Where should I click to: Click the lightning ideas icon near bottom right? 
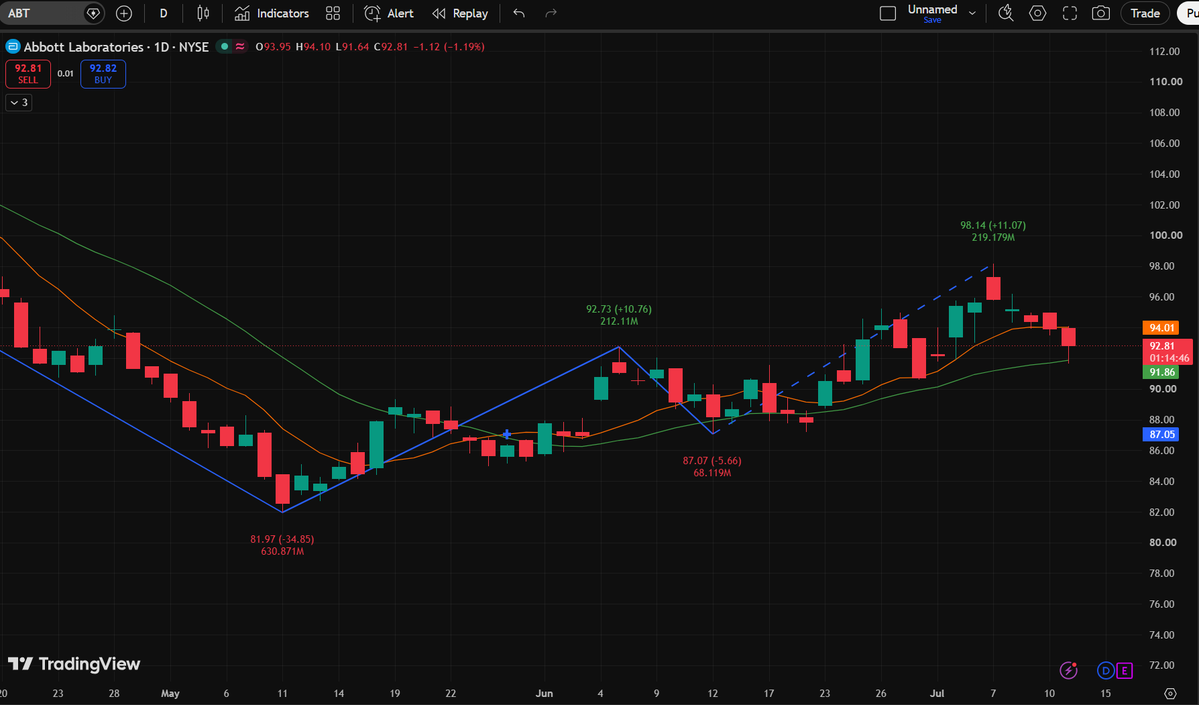1069,671
